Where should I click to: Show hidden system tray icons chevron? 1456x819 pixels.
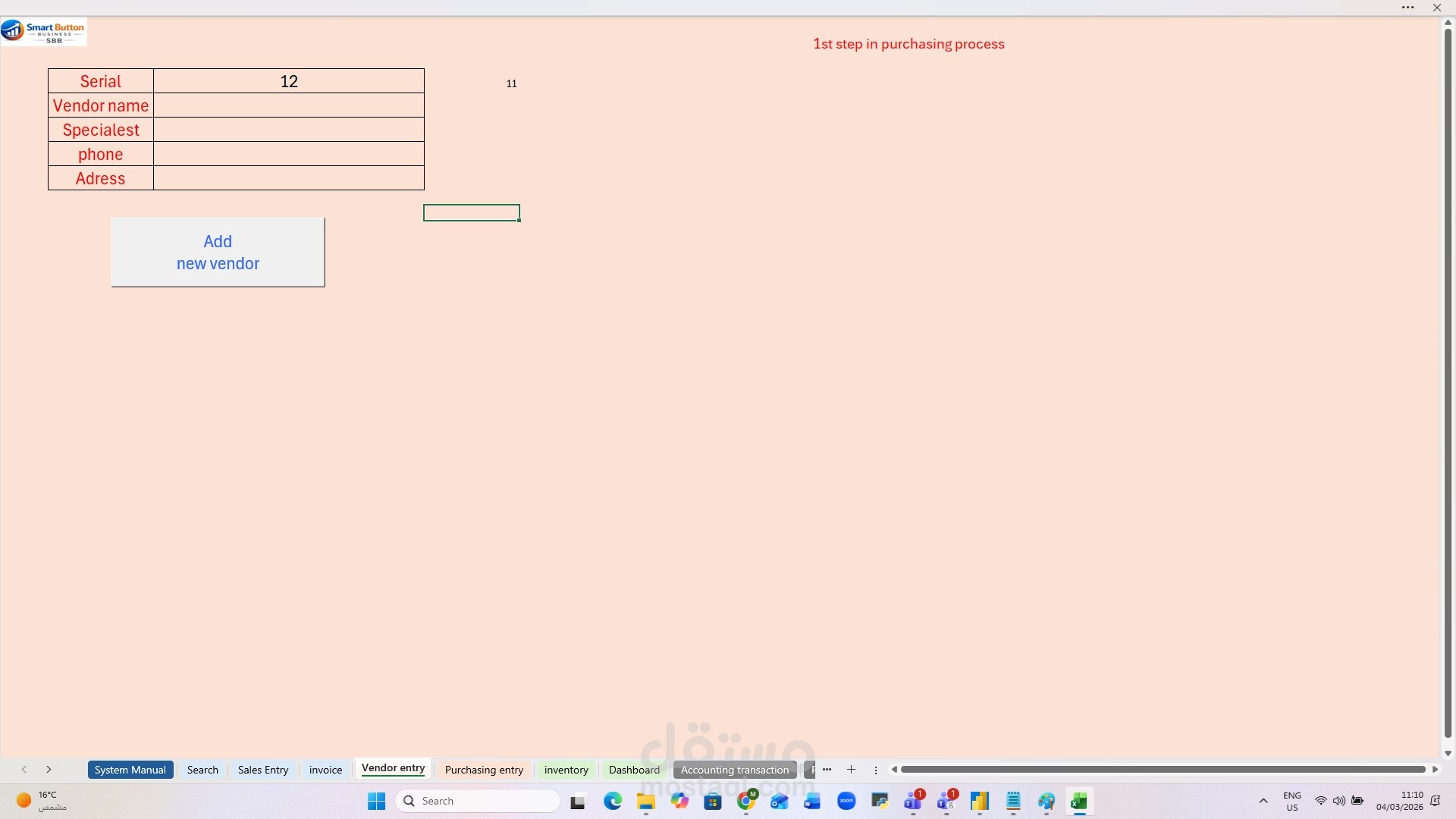coord(1263,801)
